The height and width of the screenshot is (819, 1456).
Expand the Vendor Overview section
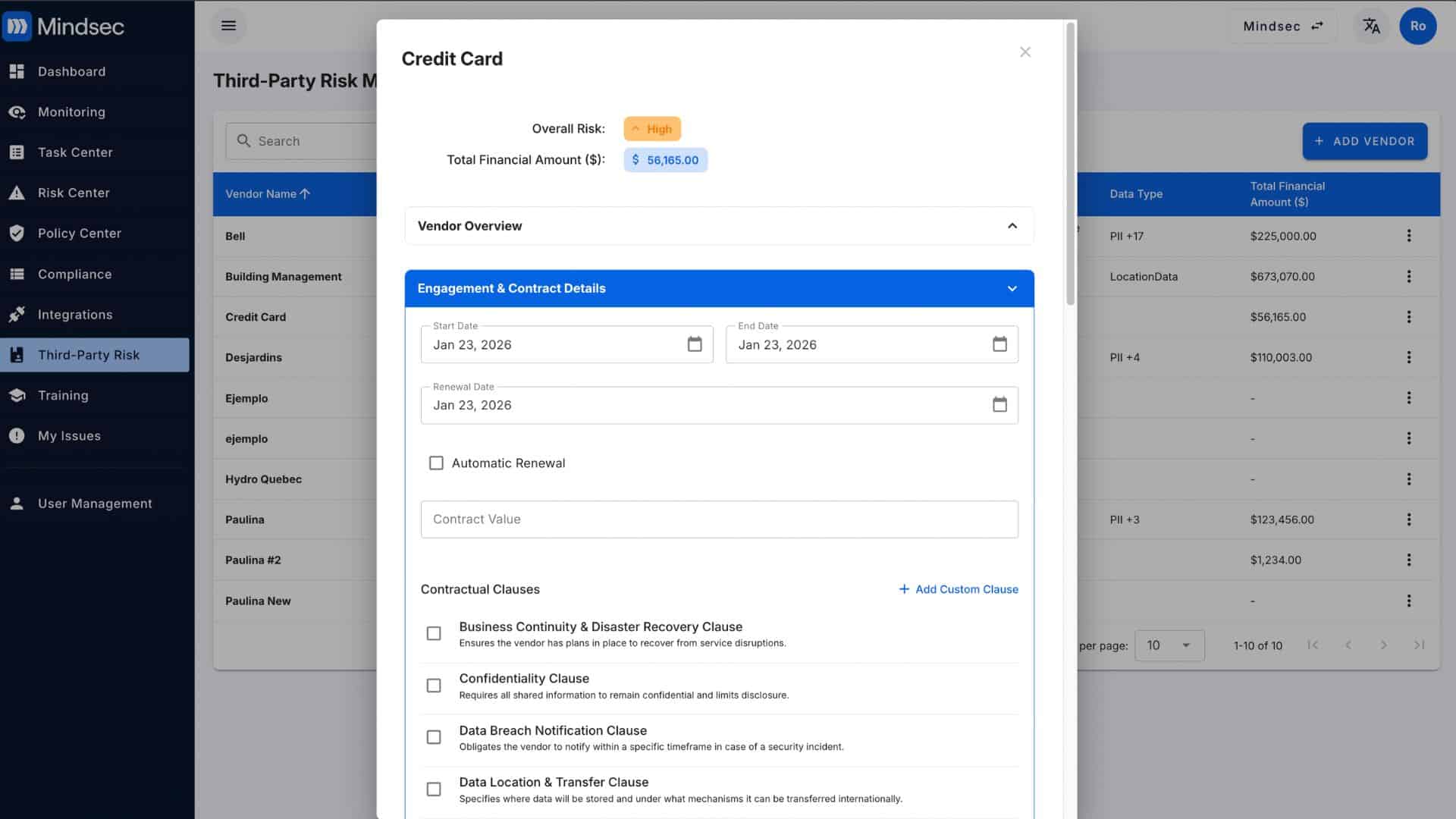(719, 226)
